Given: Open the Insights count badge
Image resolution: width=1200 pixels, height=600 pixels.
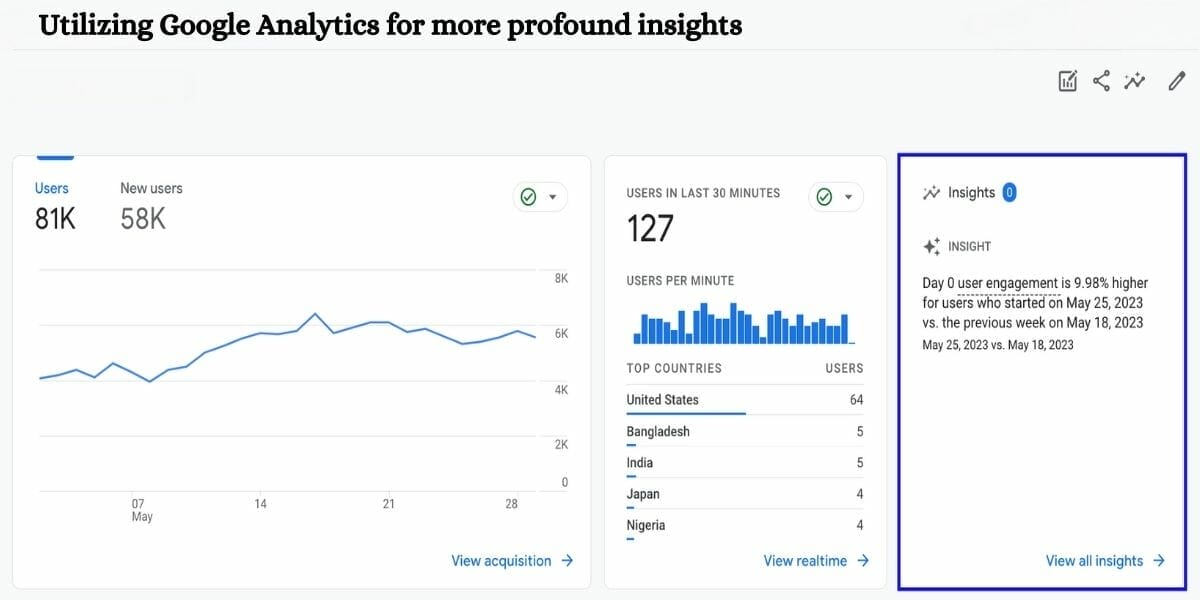Looking at the screenshot, I should [1010, 192].
